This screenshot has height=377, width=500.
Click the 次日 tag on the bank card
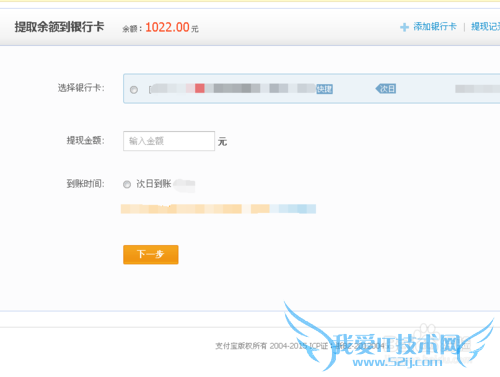pyautogui.click(x=386, y=89)
